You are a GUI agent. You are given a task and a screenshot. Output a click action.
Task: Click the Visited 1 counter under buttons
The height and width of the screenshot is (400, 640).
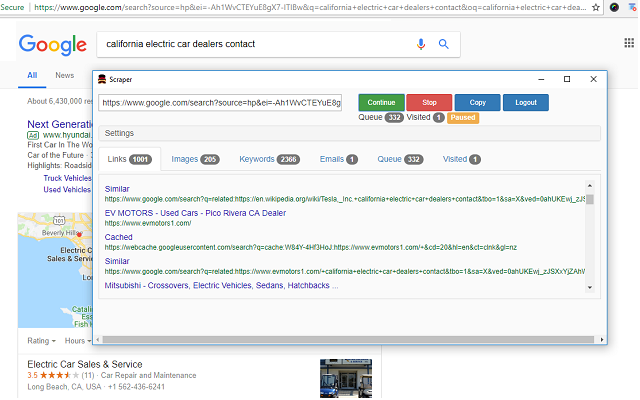click(425, 118)
